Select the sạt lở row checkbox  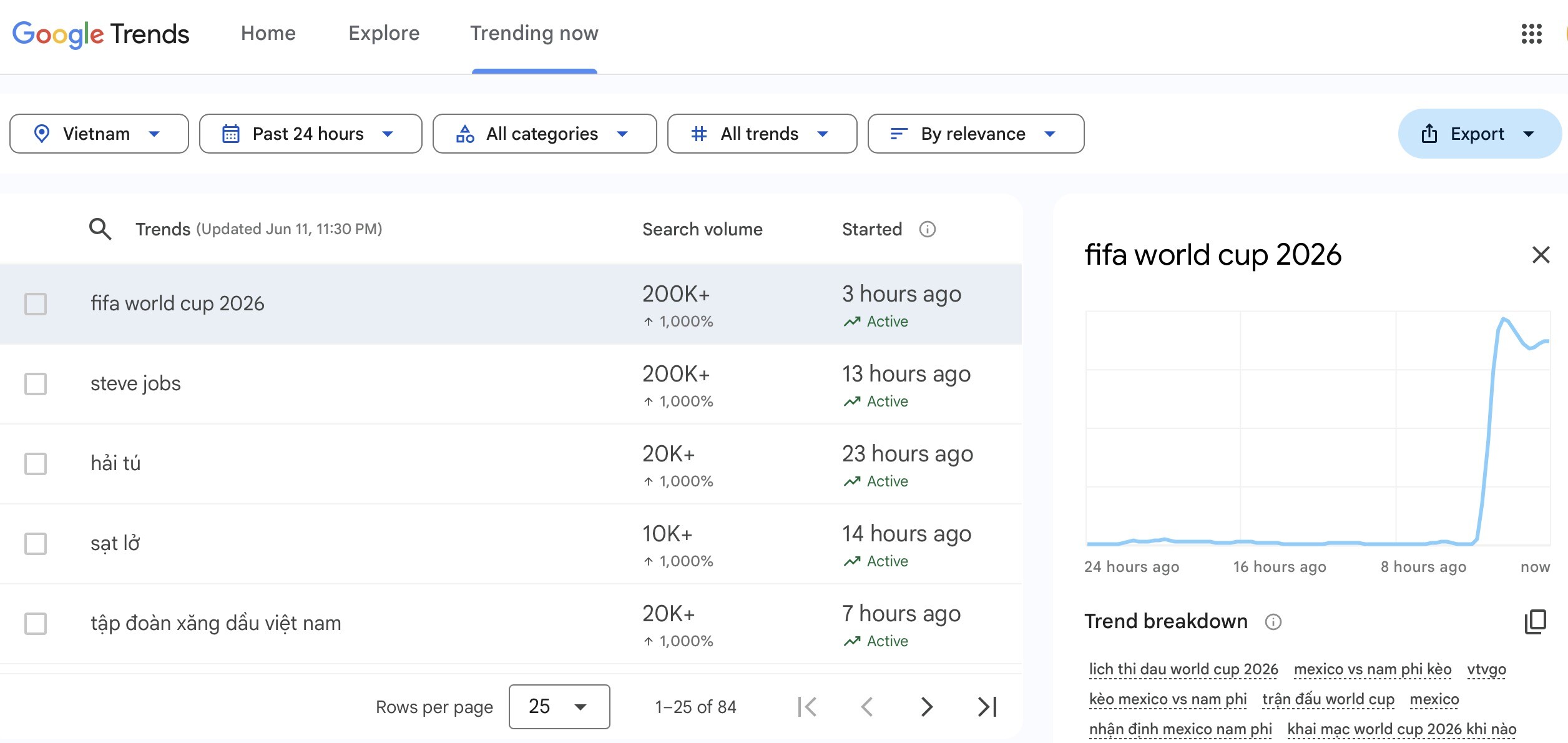(36, 544)
